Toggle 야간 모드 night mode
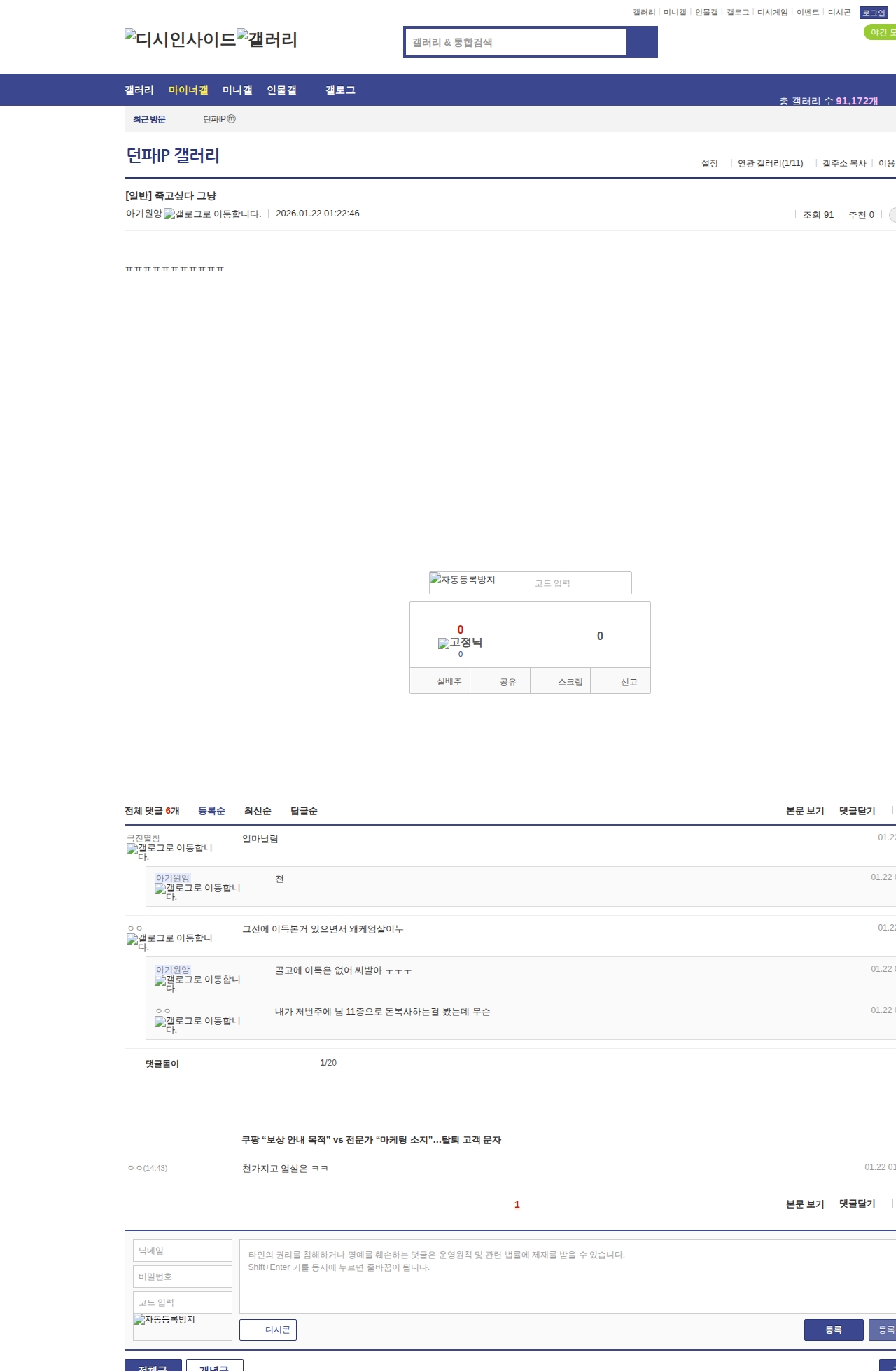 (x=881, y=32)
